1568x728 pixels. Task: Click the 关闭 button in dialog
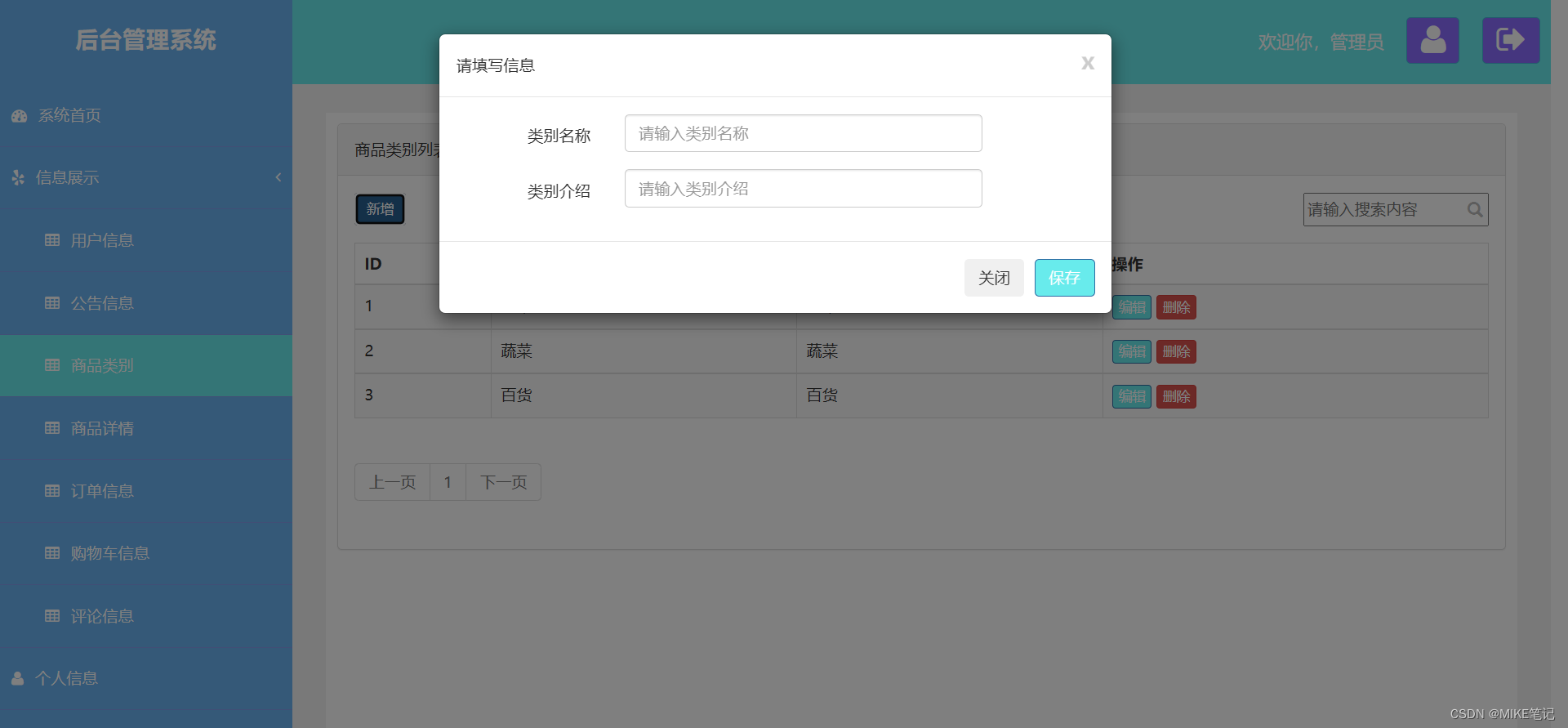coord(994,278)
